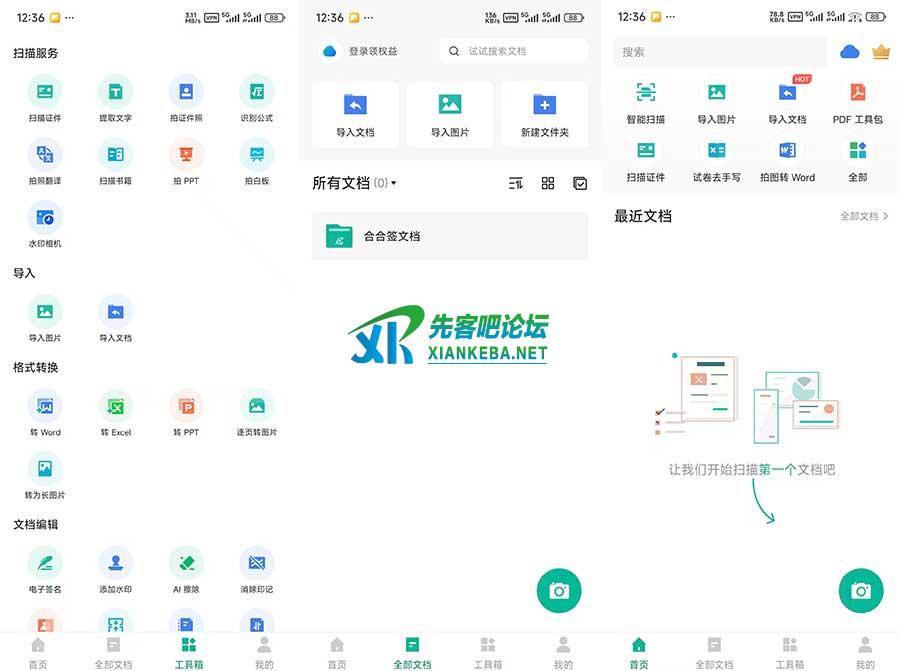
Task: Click the 试试搜索文档 search field
Action: [x=514, y=51]
